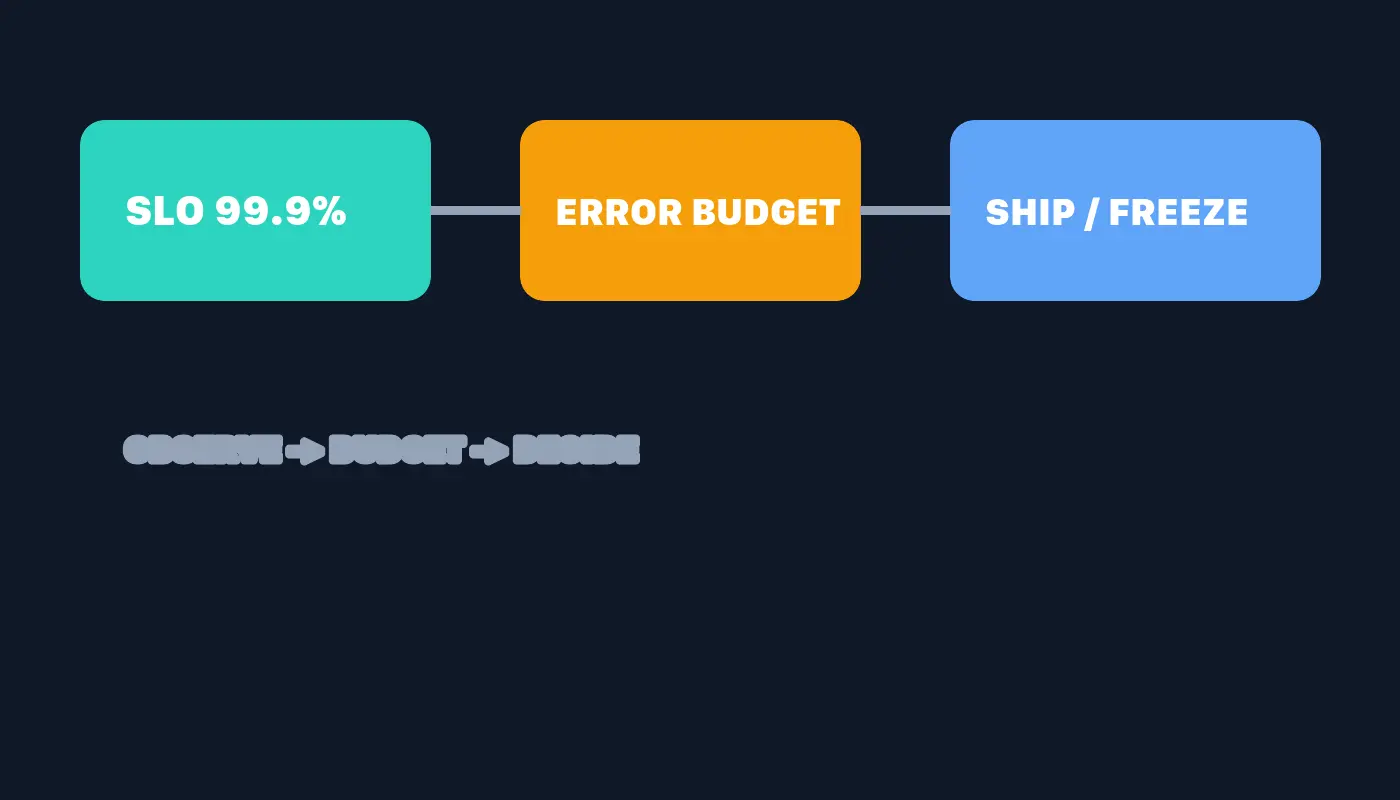Click the orange ERROR BUDGET box

(690, 210)
